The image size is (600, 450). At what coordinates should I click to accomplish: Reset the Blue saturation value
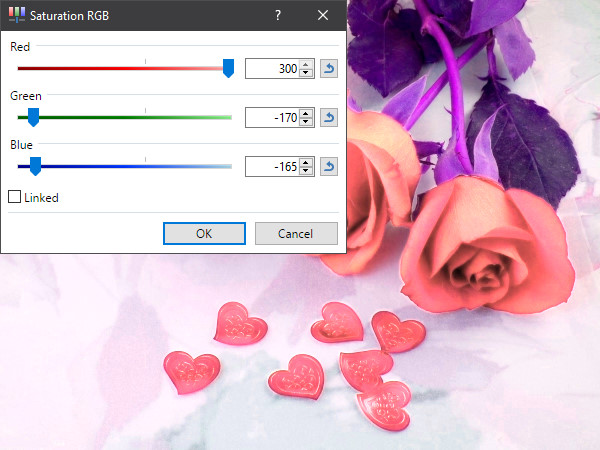tap(329, 166)
